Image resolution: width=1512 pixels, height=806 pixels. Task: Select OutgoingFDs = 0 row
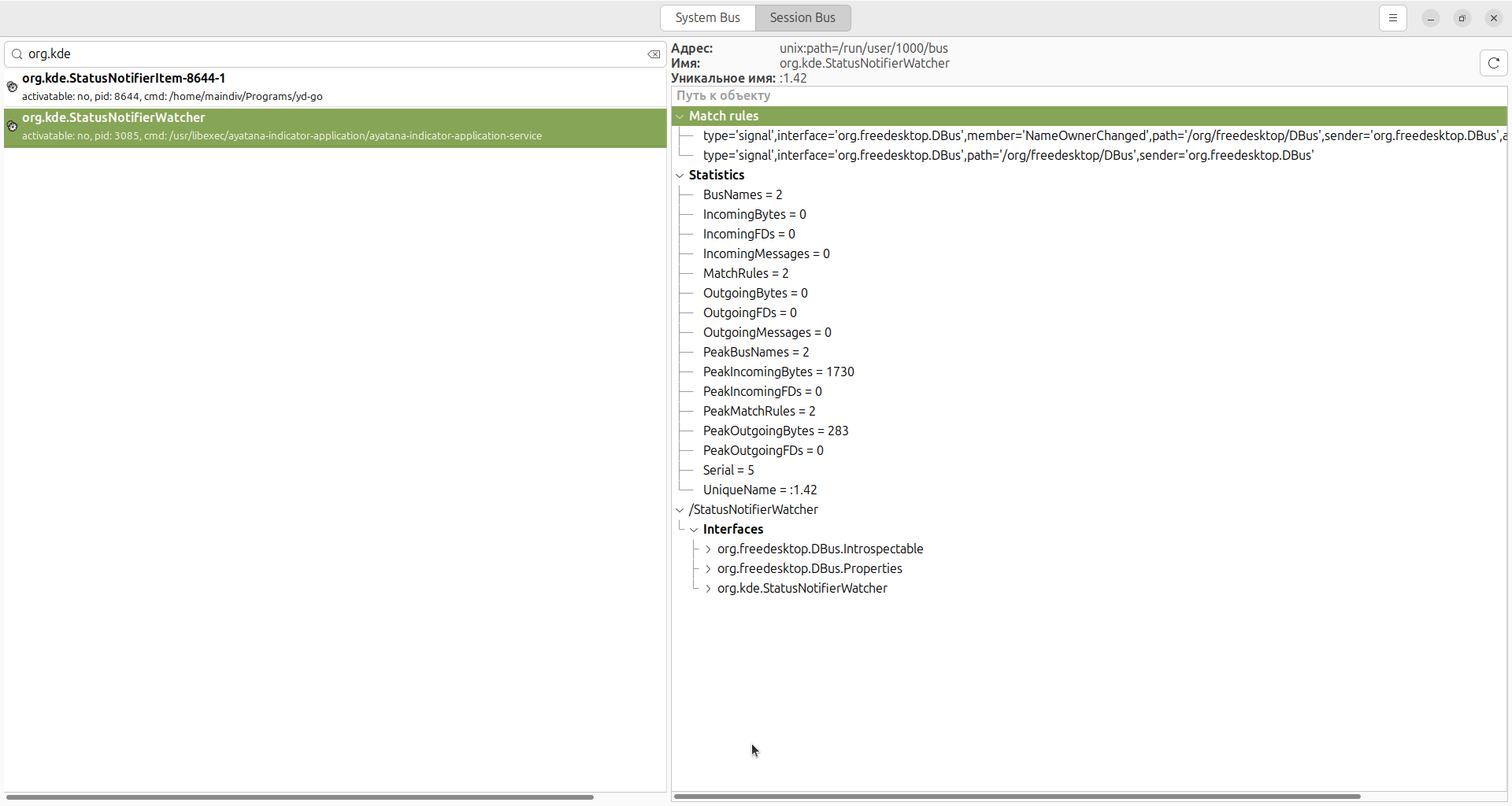(x=1089, y=313)
